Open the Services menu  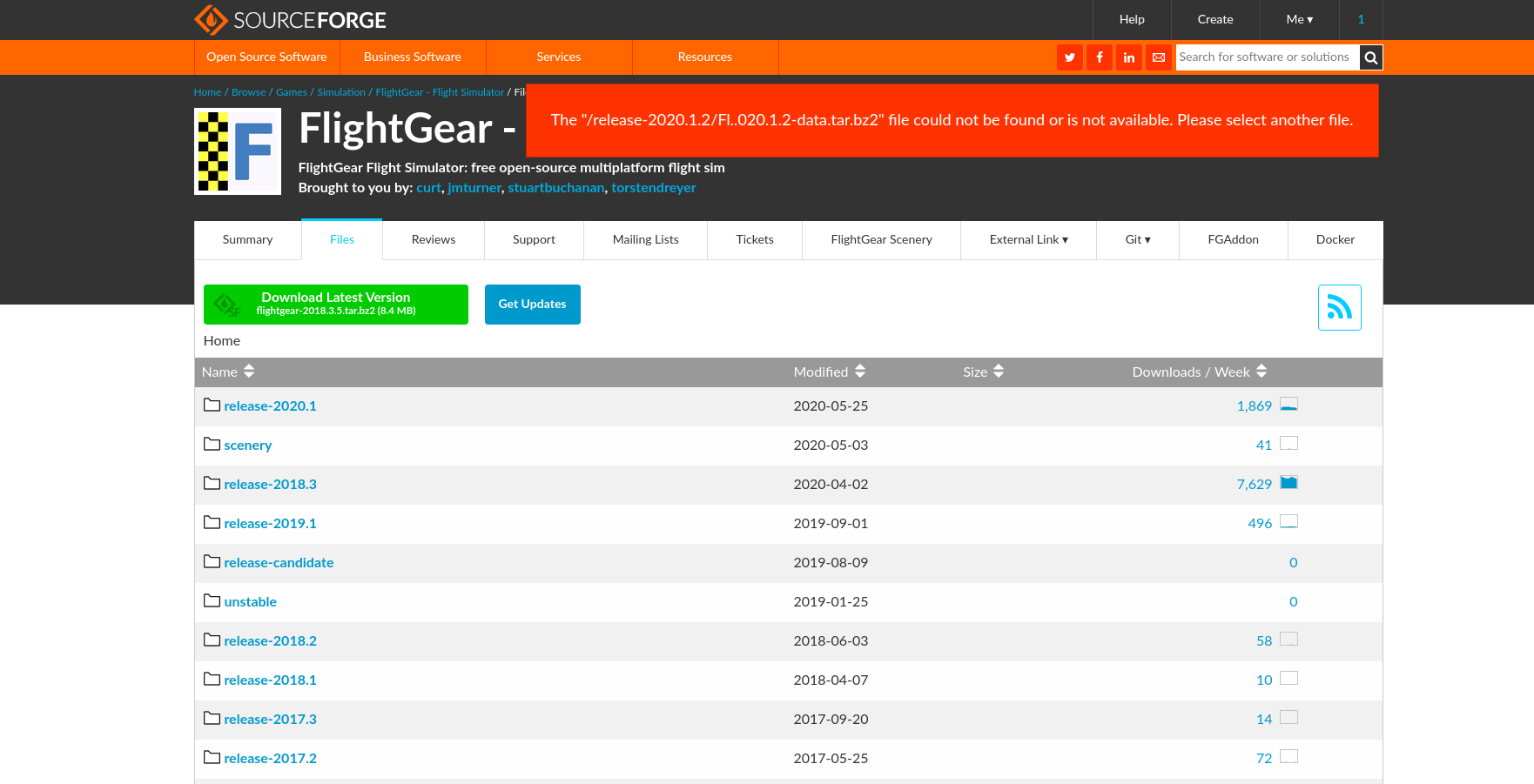559,57
